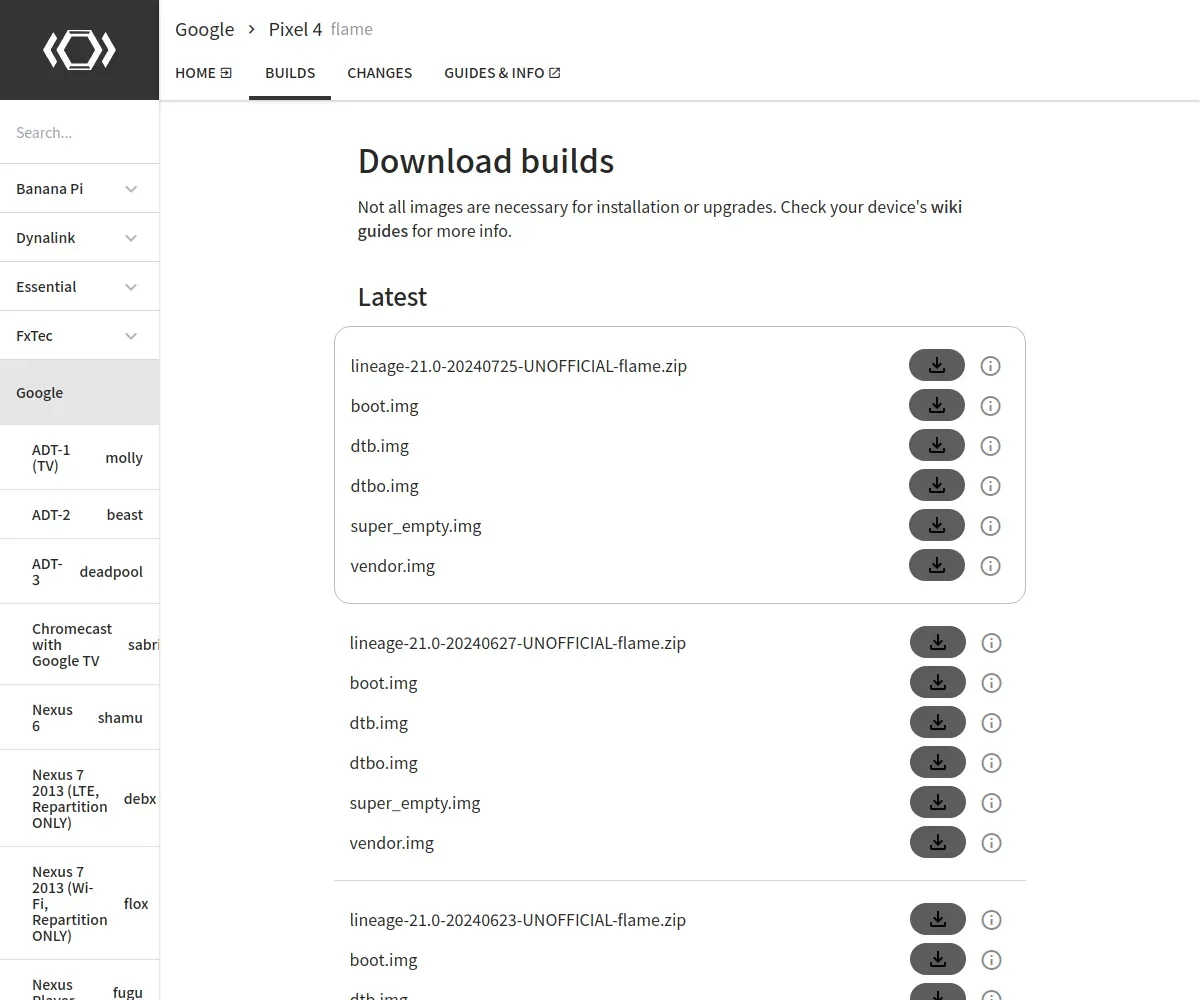
Task: Show info for lineage-21.0-20240627 zip
Action: pyautogui.click(x=991, y=643)
